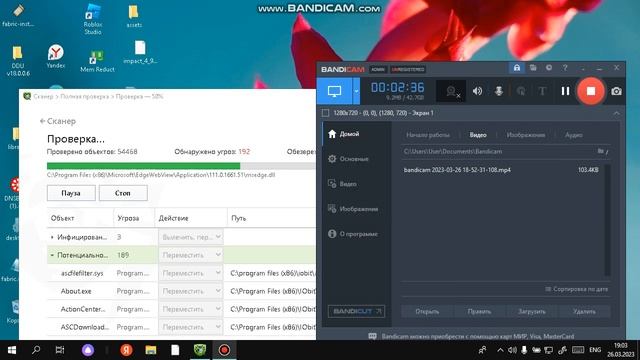Open Alice assistant purple taskbar icon
This screenshot has height=360, width=640.
coord(88,350)
